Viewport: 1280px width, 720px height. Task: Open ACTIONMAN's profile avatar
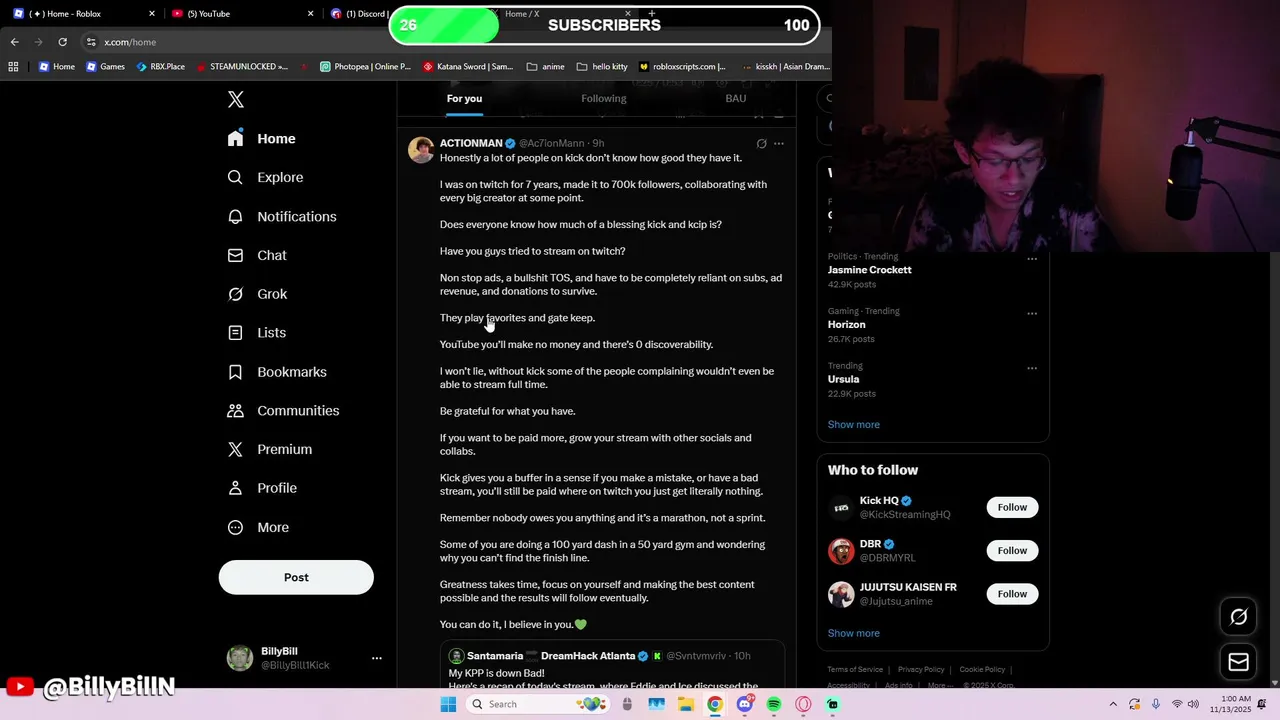pos(421,150)
